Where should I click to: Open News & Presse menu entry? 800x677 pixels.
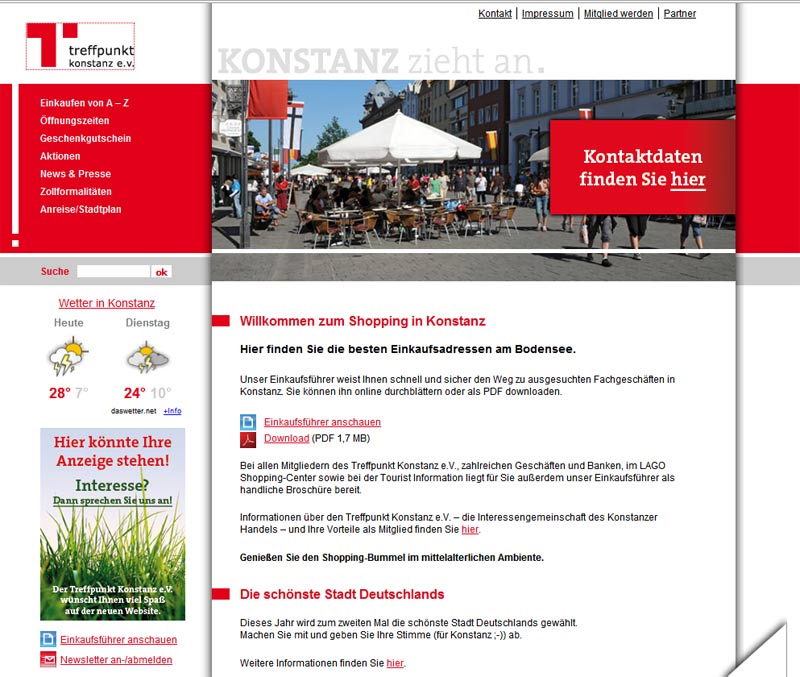pyautogui.click(x=76, y=174)
